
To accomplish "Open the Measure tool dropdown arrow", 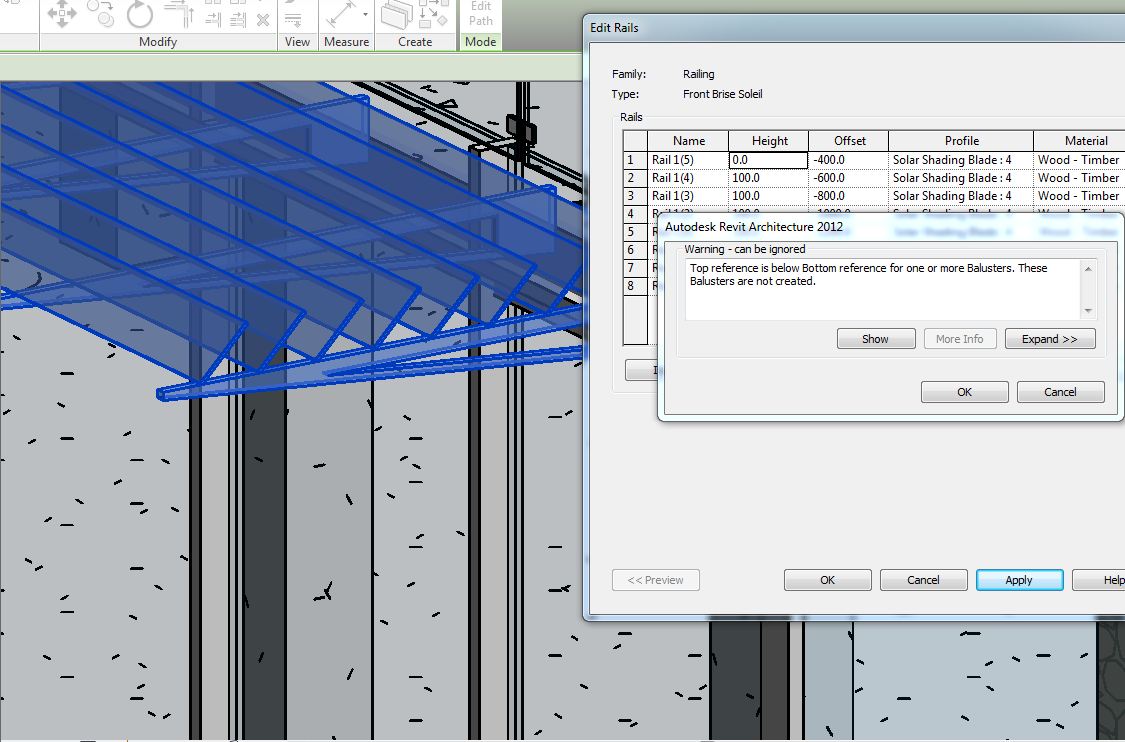I will [x=365, y=15].
